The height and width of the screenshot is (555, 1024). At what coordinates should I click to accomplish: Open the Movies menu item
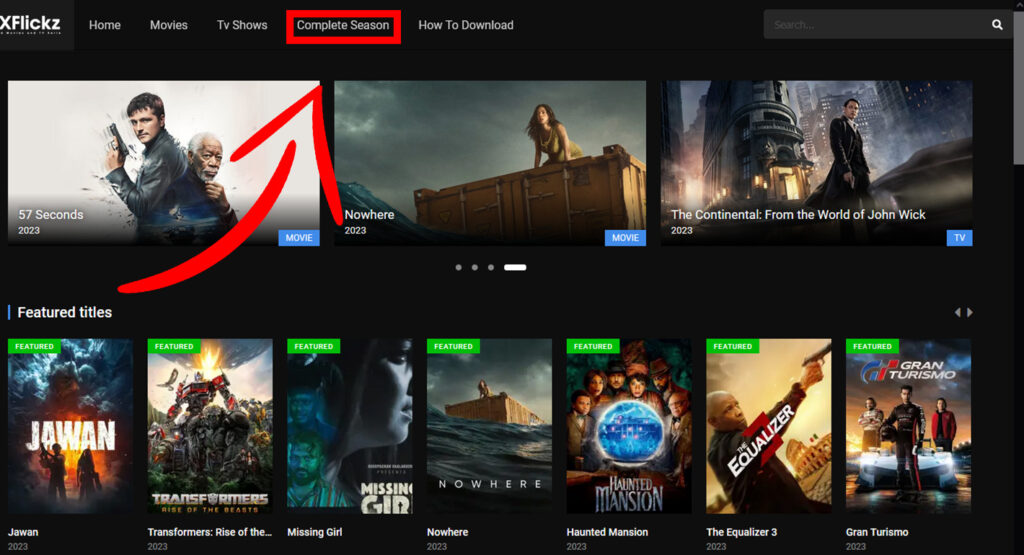pyautogui.click(x=168, y=25)
